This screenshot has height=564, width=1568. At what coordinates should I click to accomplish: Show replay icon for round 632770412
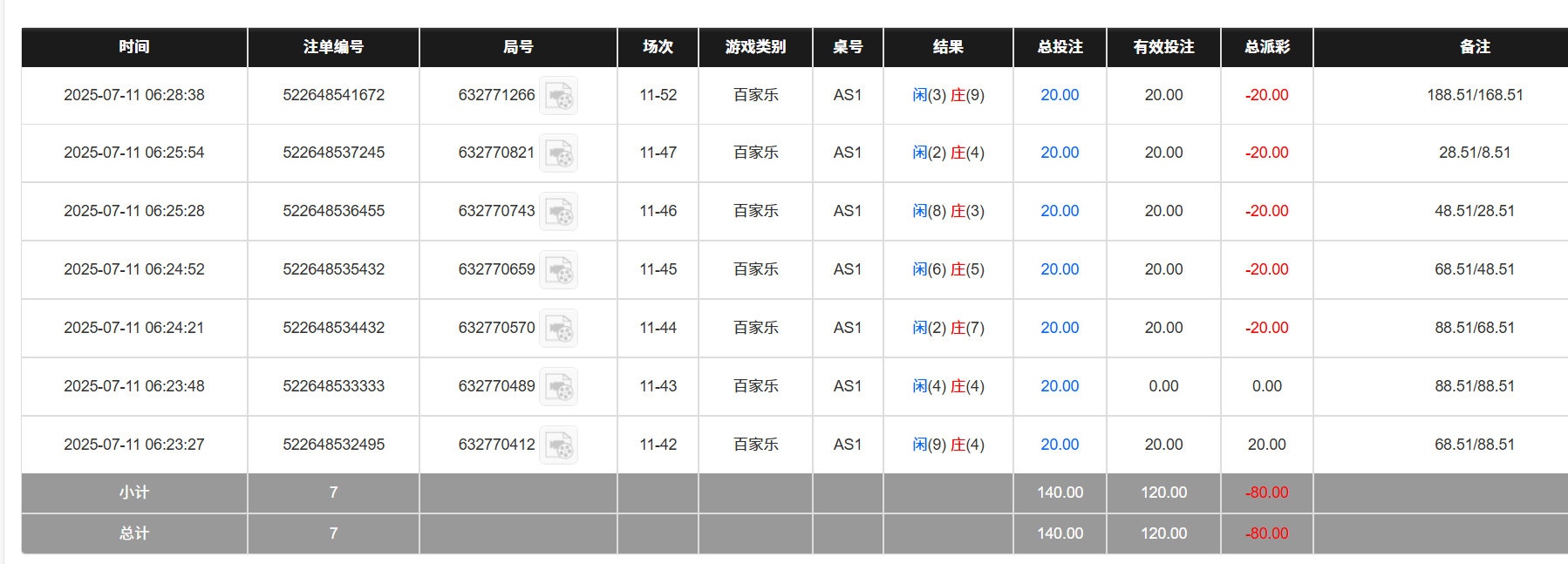tap(558, 445)
